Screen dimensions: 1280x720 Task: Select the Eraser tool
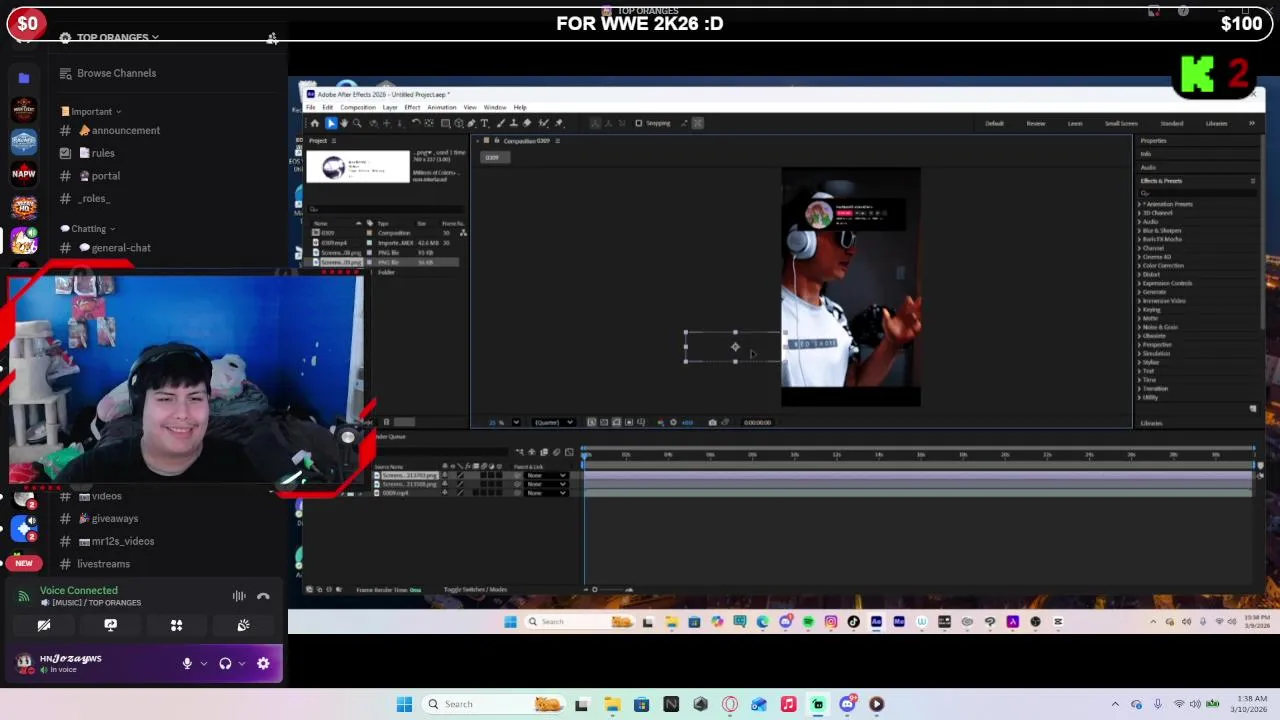[527, 123]
